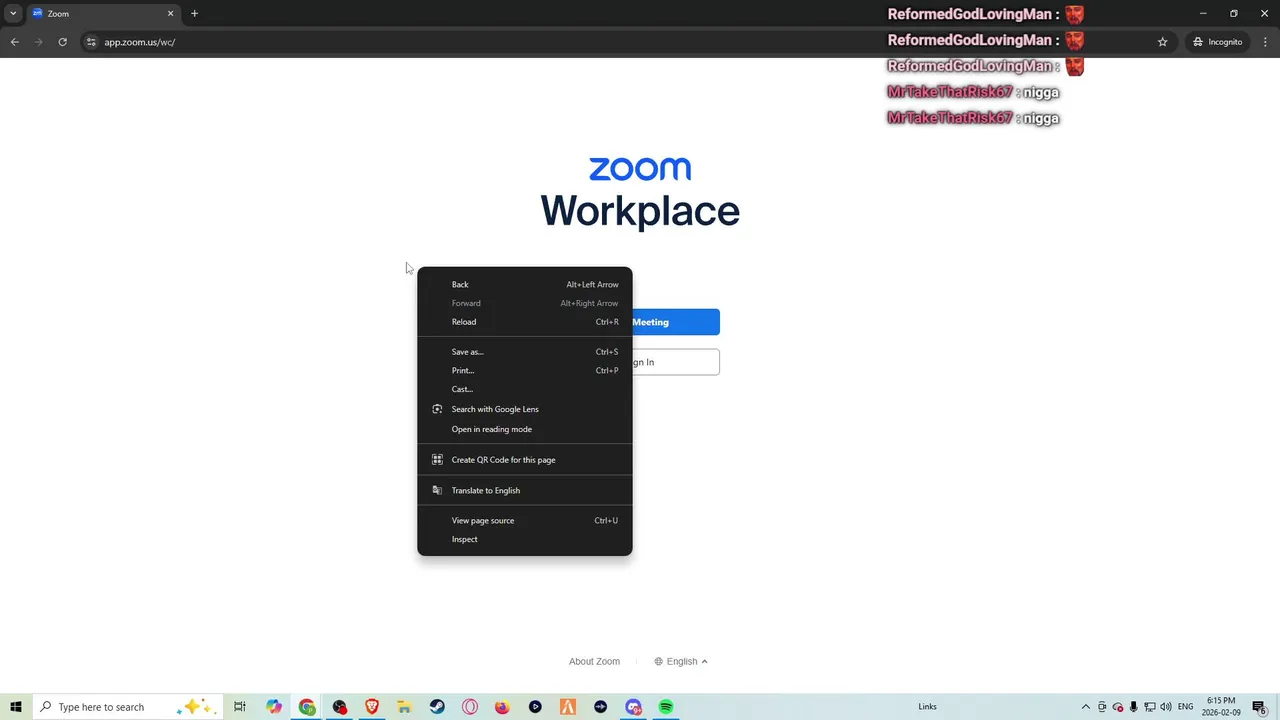Bookmark this page with the star icon
The height and width of the screenshot is (720, 1280).
click(x=1162, y=42)
